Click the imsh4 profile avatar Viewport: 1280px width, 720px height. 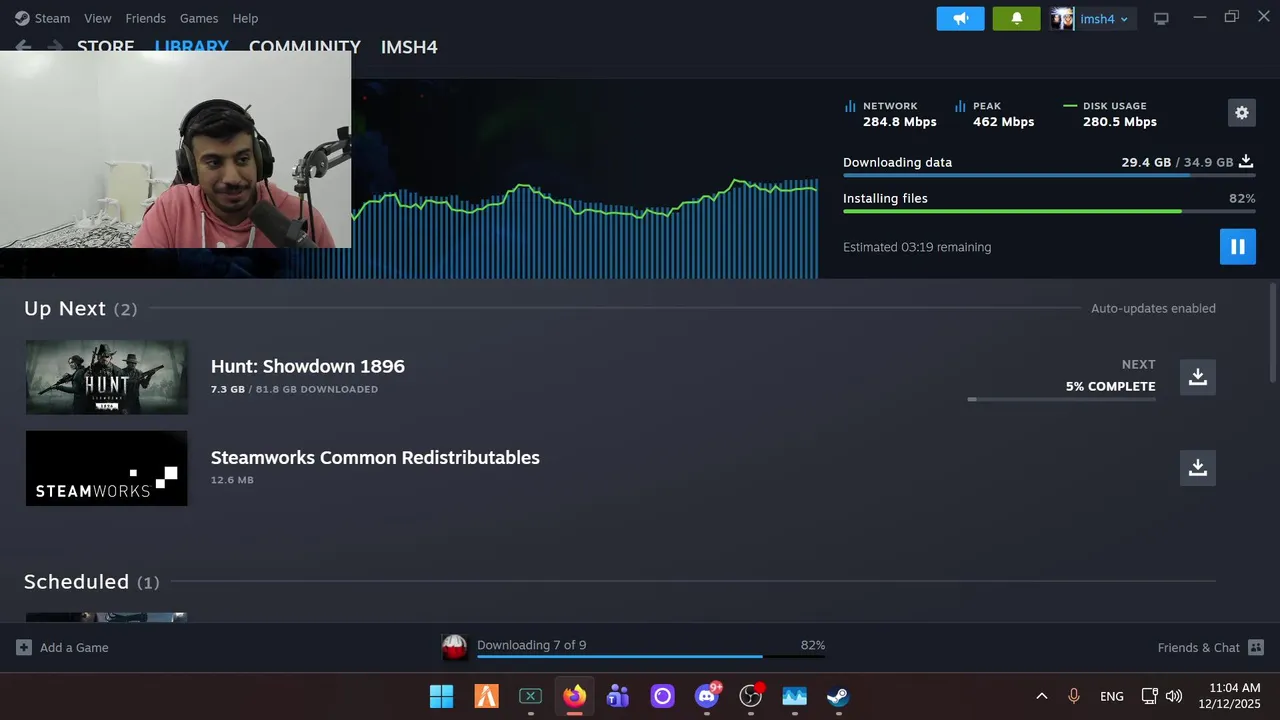[x=1062, y=19]
